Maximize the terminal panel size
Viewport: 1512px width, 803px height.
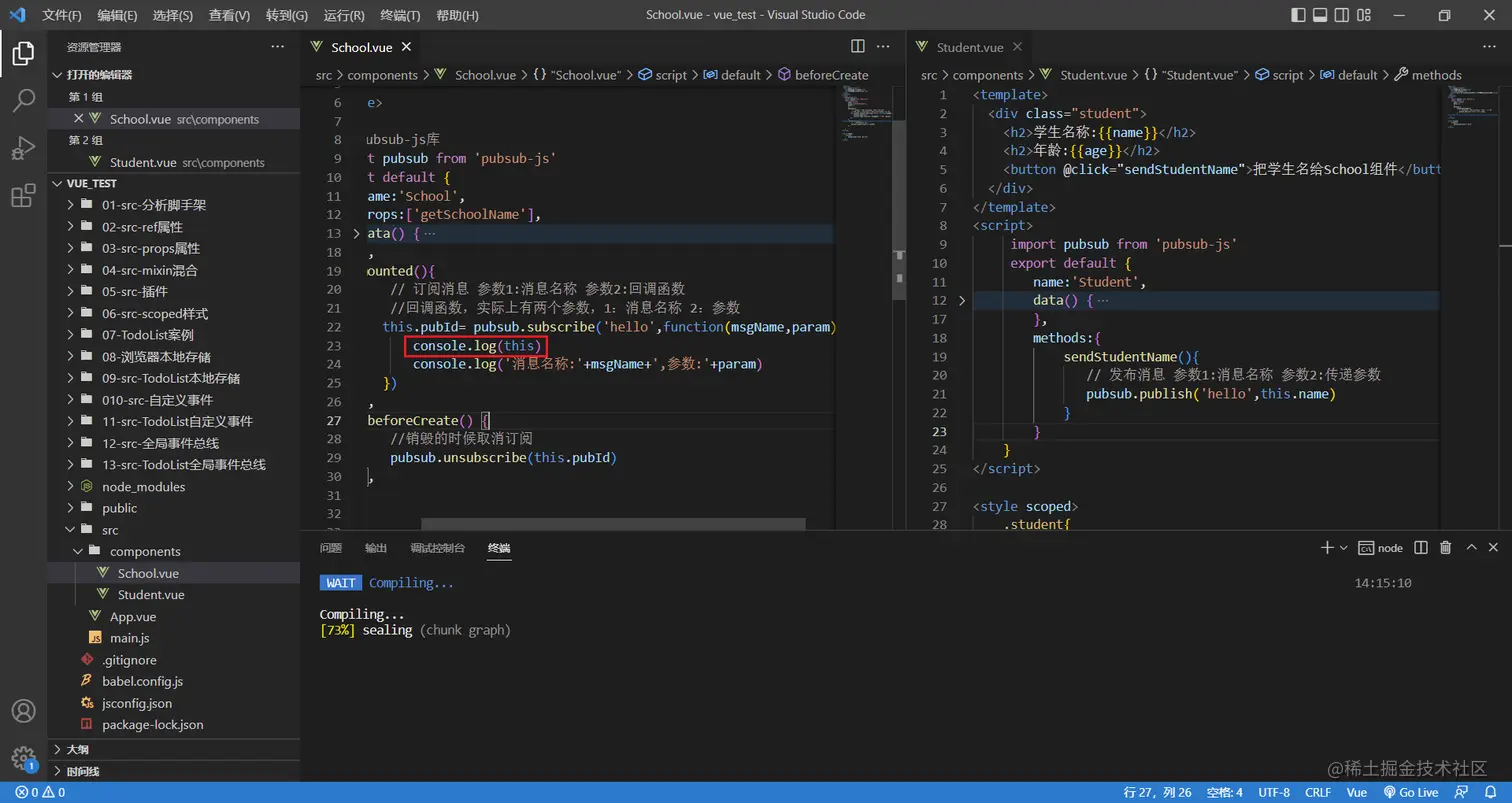pos(1471,548)
